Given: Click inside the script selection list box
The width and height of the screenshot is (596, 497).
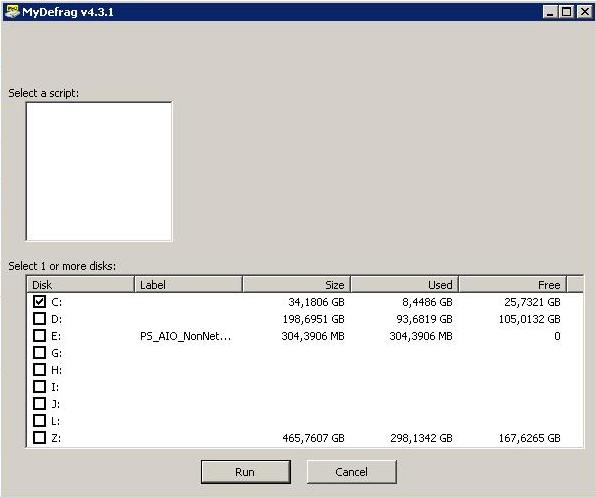Looking at the screenshot, I should [99, 171].
